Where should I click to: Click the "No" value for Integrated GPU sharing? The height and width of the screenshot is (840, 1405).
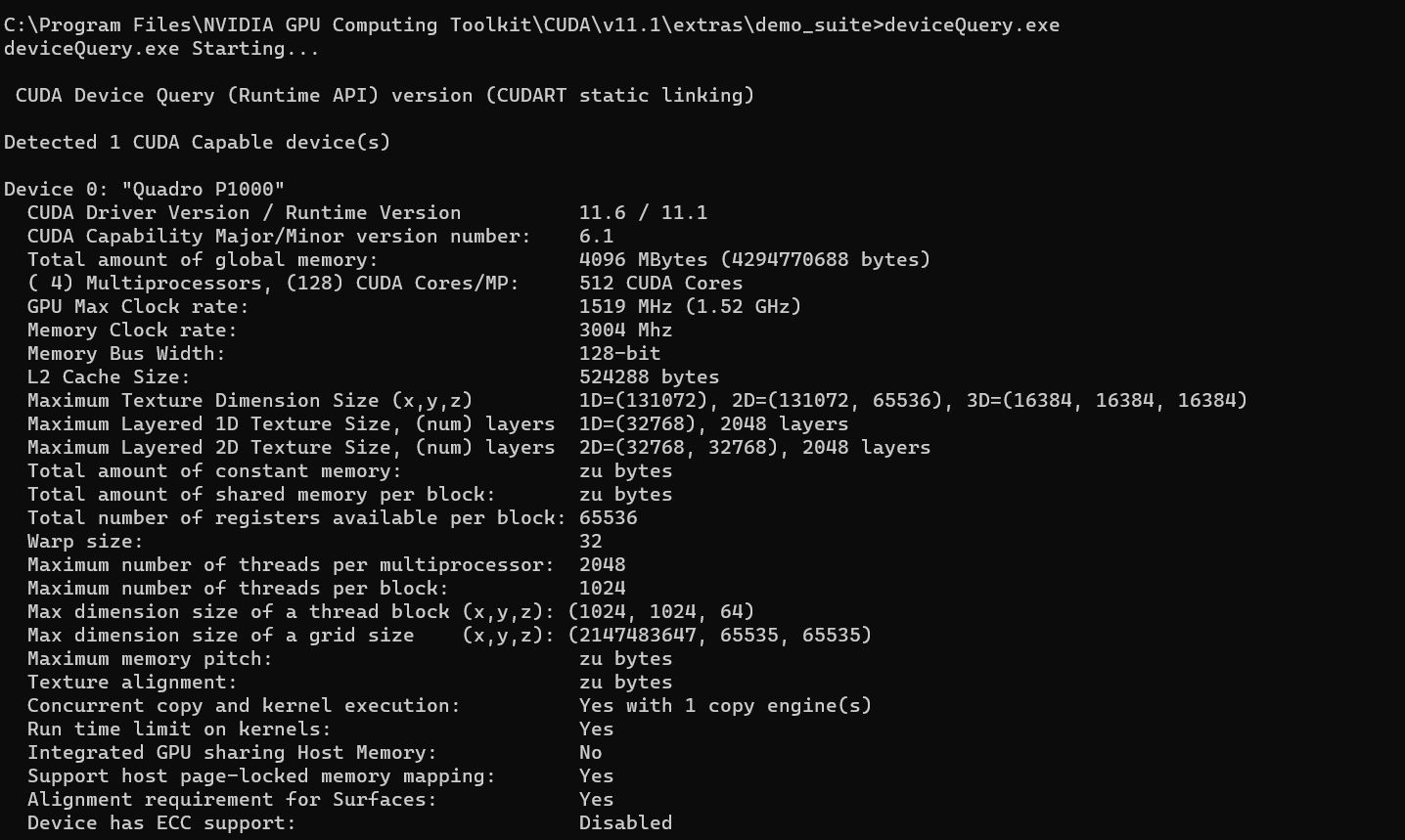pos(590,752)
